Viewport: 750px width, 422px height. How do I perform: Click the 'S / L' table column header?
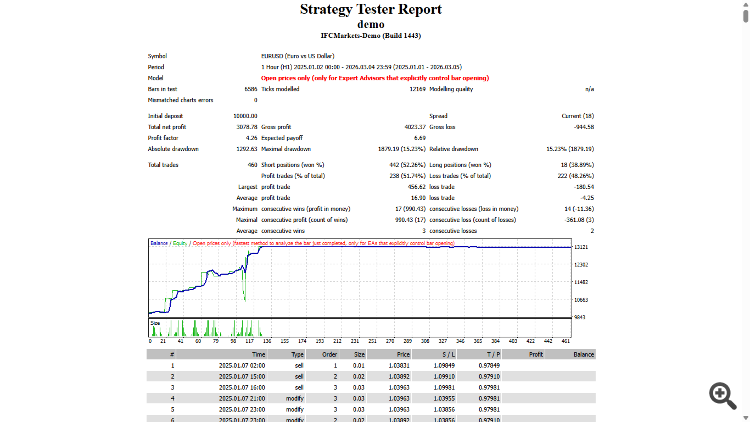449,355
